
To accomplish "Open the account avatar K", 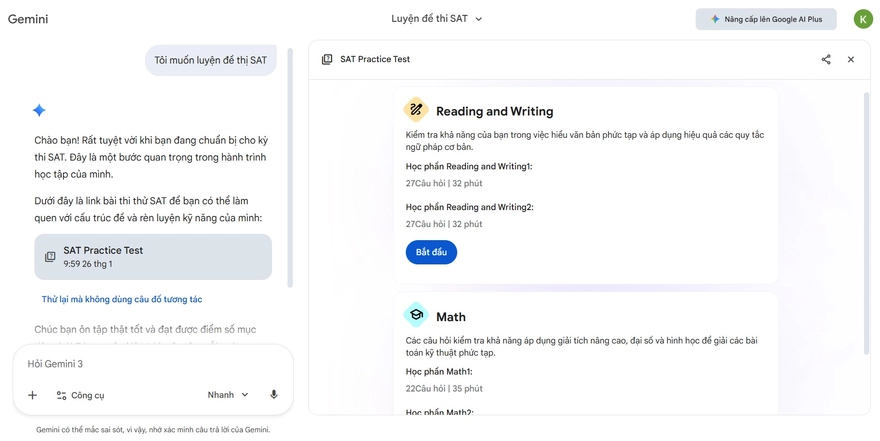I will tap(863, 19).
